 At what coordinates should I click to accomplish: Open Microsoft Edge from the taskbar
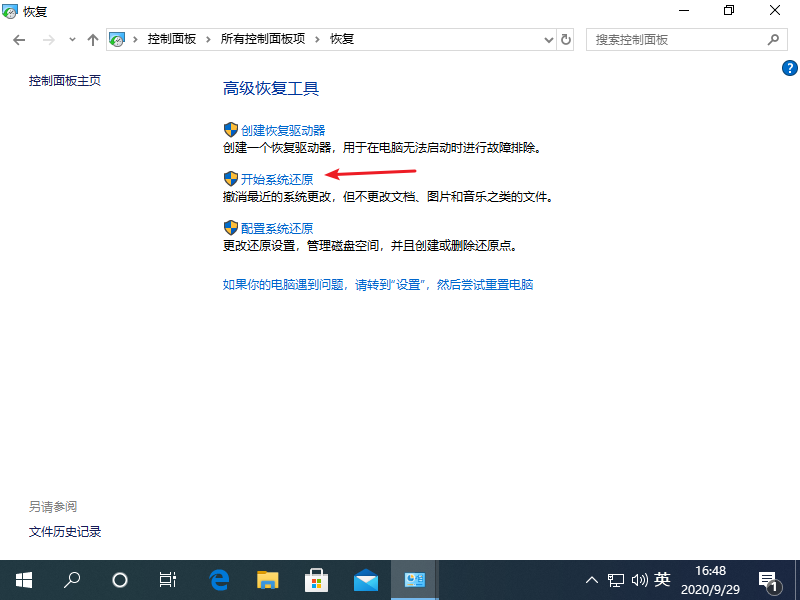click(x=219, y=580)
